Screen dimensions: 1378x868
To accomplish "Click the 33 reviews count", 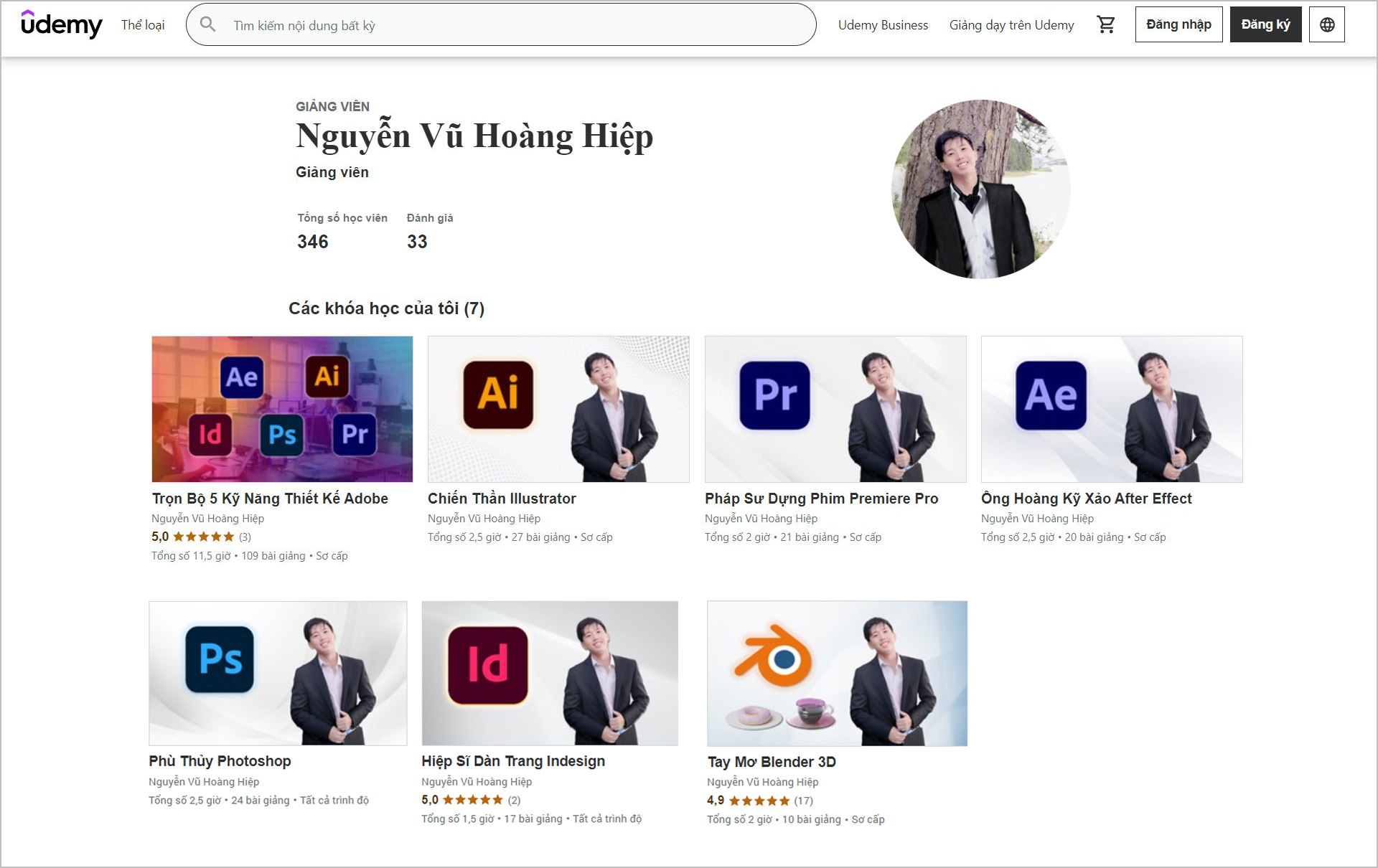I will pyautogui.click(x=417, y=242).
